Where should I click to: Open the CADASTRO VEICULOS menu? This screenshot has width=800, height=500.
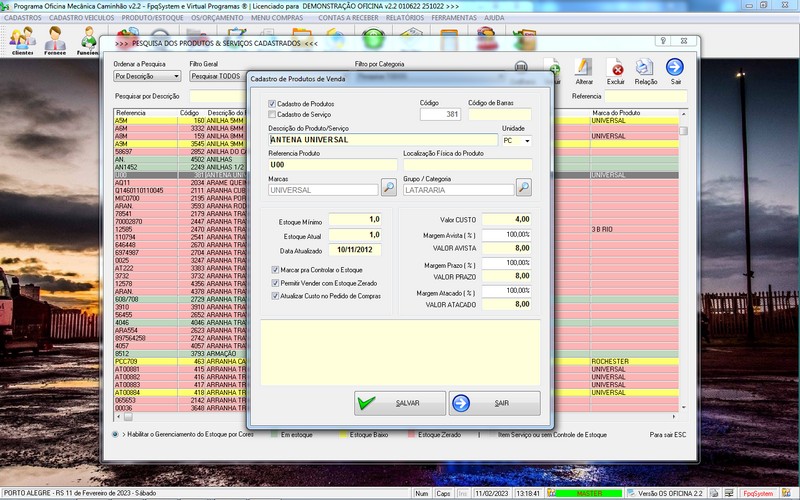[82, 17]
